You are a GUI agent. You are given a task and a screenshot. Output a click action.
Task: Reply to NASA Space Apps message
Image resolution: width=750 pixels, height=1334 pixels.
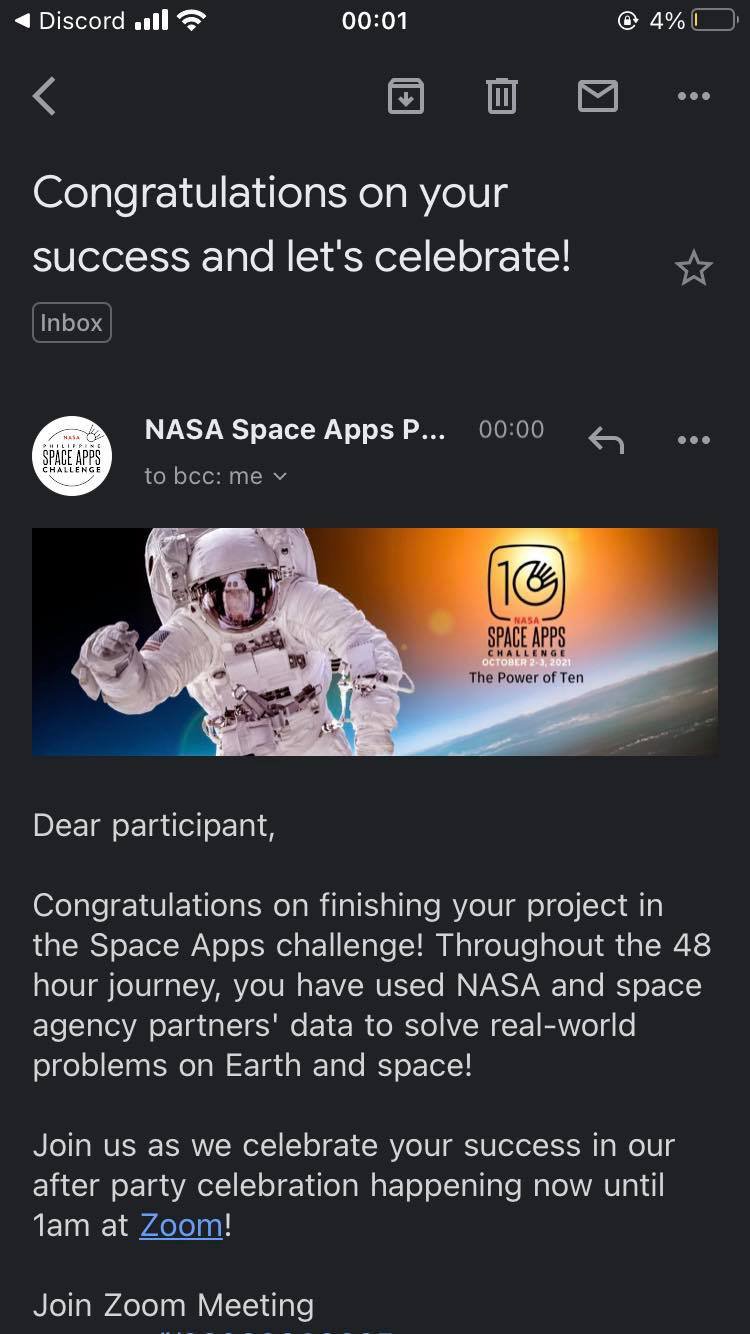coord(606,440)
